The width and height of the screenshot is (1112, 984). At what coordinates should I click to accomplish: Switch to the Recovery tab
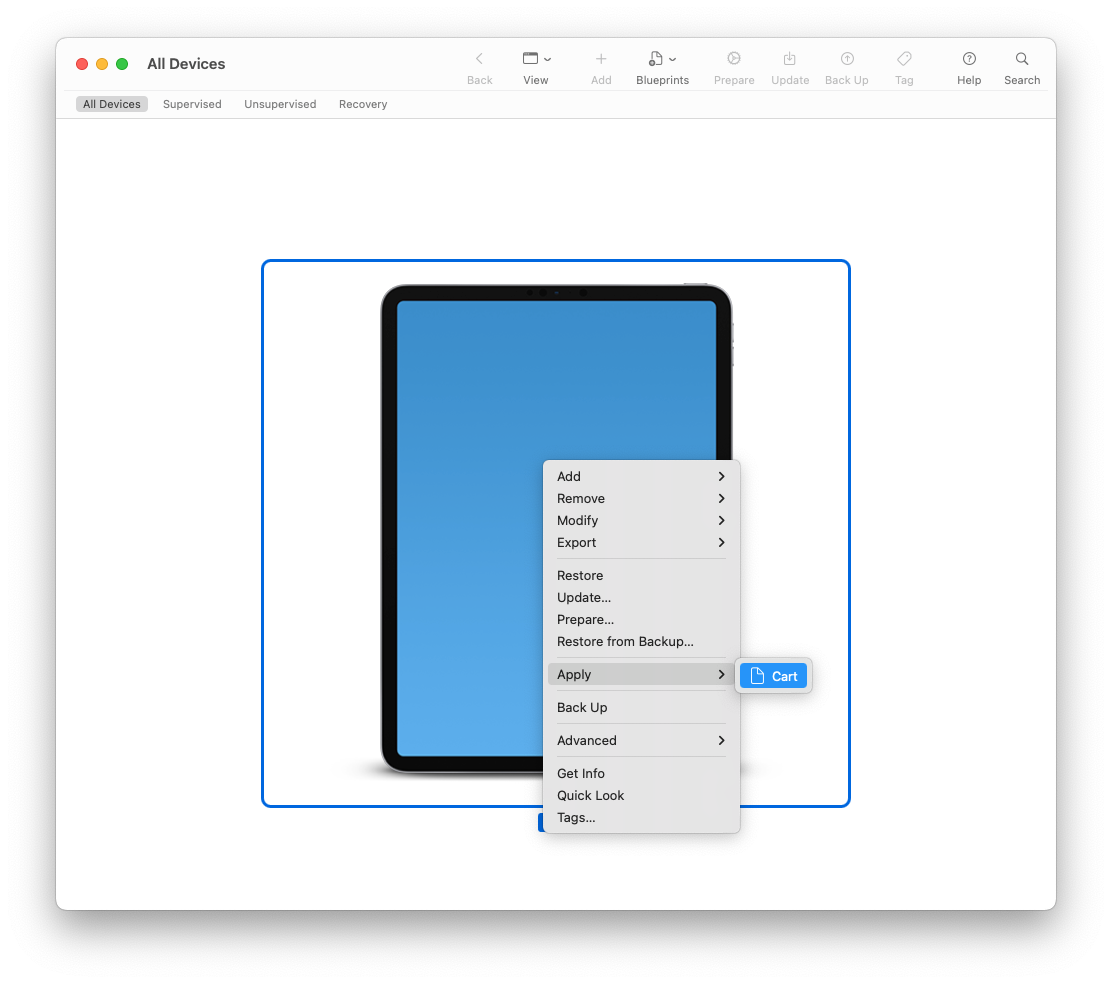click(x=363, y=104)
